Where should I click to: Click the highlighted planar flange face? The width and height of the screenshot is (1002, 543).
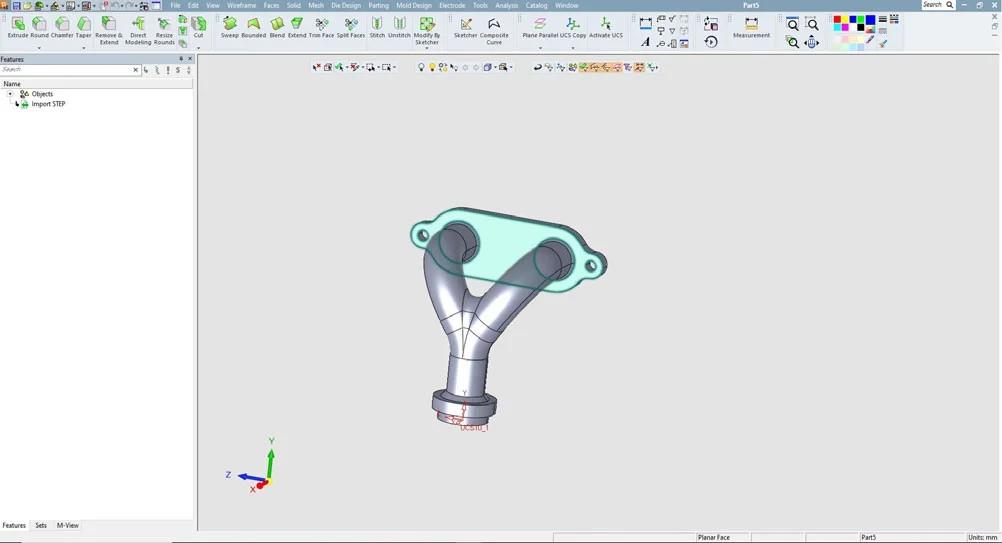[x=505, y=248]
